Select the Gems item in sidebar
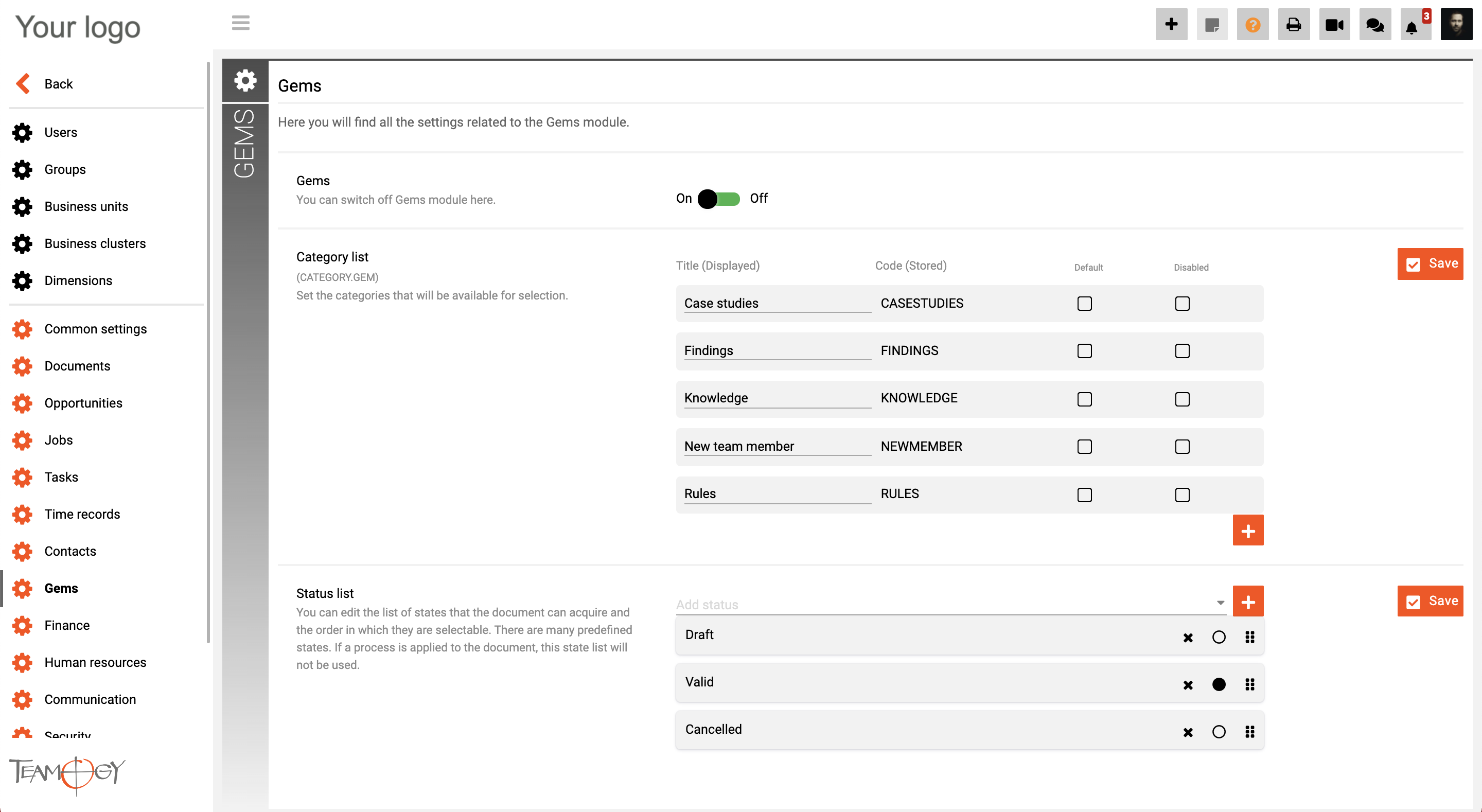Image resolution: width=1482 pixels, height=812 pixels. [61, 588]
